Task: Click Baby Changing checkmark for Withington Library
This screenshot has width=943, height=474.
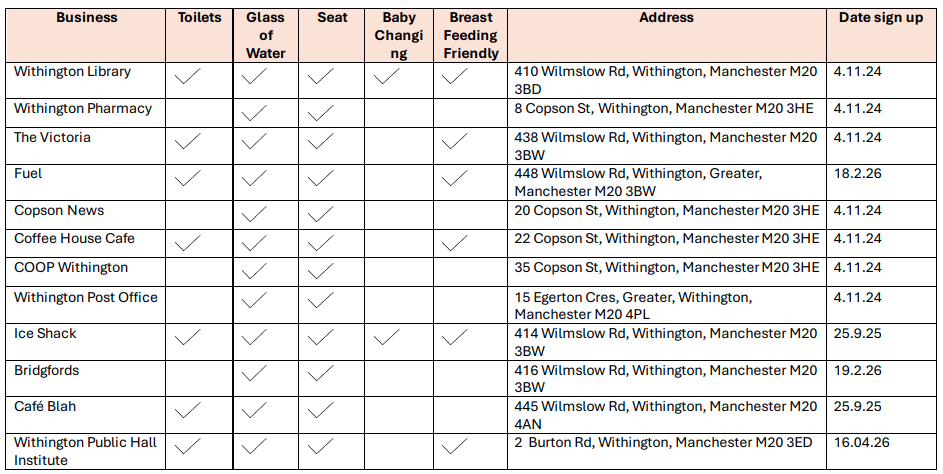Action: [386, 77]
